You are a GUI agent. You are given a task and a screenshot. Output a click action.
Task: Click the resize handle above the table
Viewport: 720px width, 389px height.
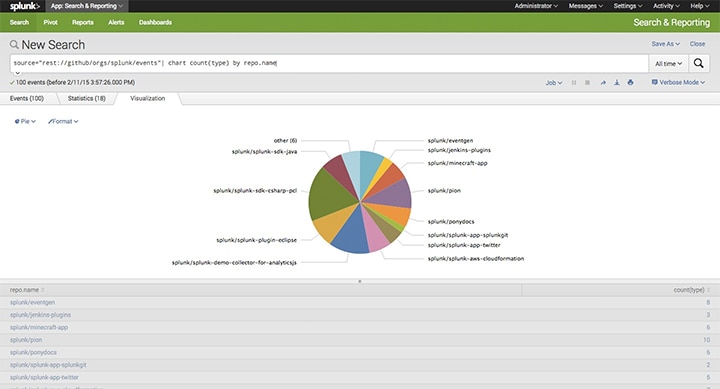pyautogui.click(x=360, y=281)
